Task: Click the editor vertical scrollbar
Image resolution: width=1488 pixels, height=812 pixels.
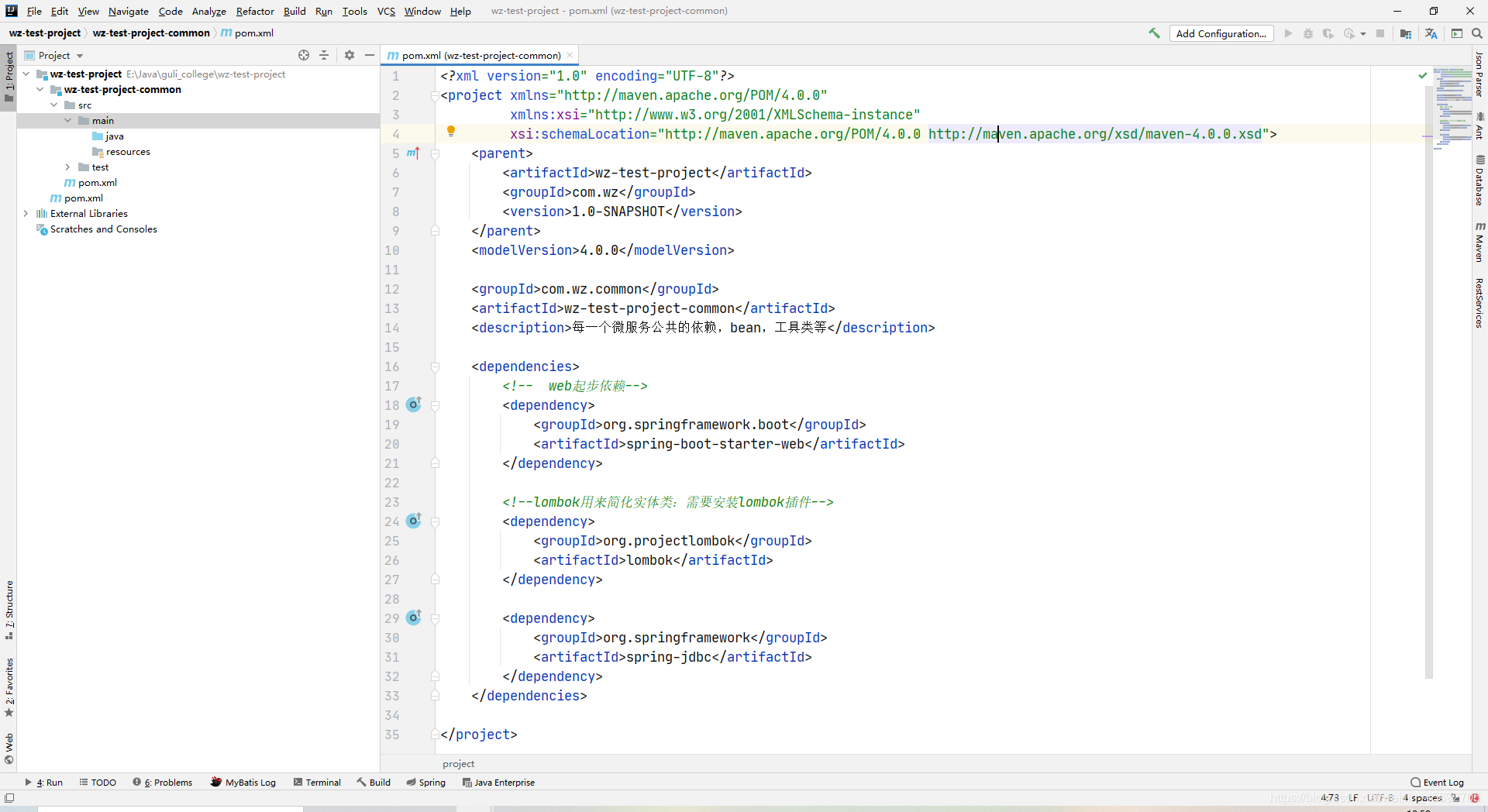Action: coord(1428,383)
